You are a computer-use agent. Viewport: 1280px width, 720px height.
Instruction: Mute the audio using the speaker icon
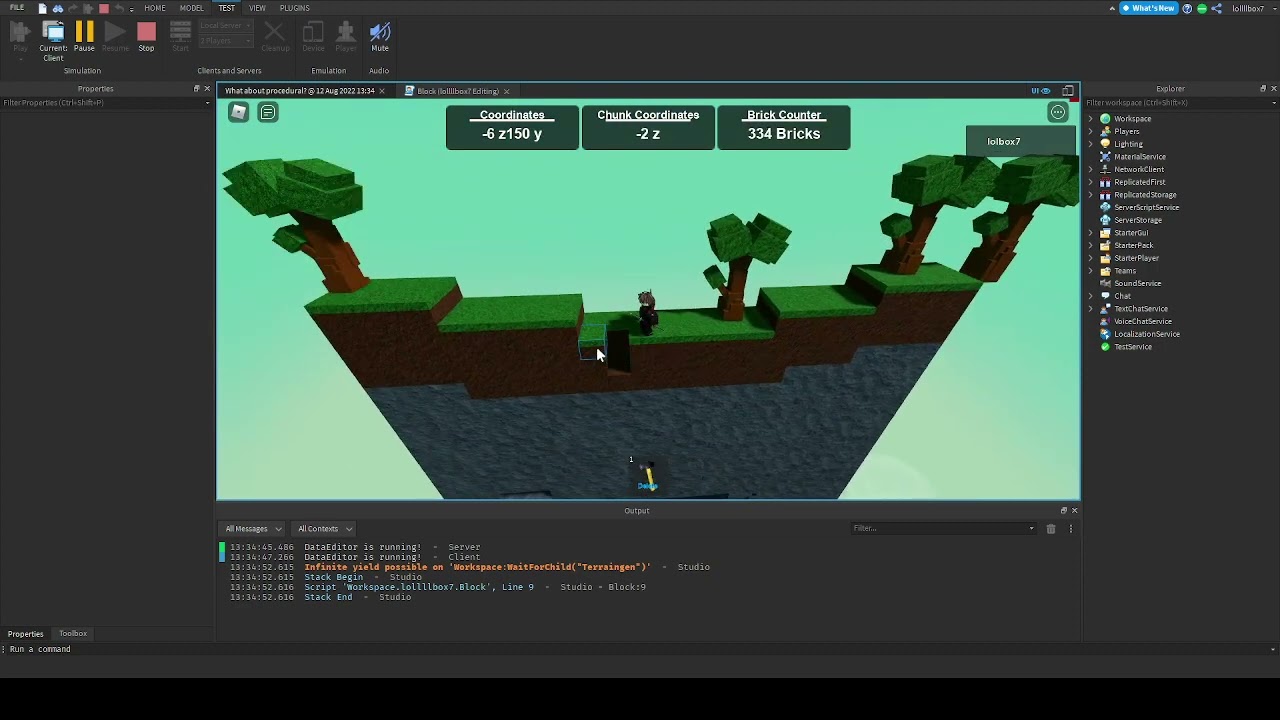point(379,37)
